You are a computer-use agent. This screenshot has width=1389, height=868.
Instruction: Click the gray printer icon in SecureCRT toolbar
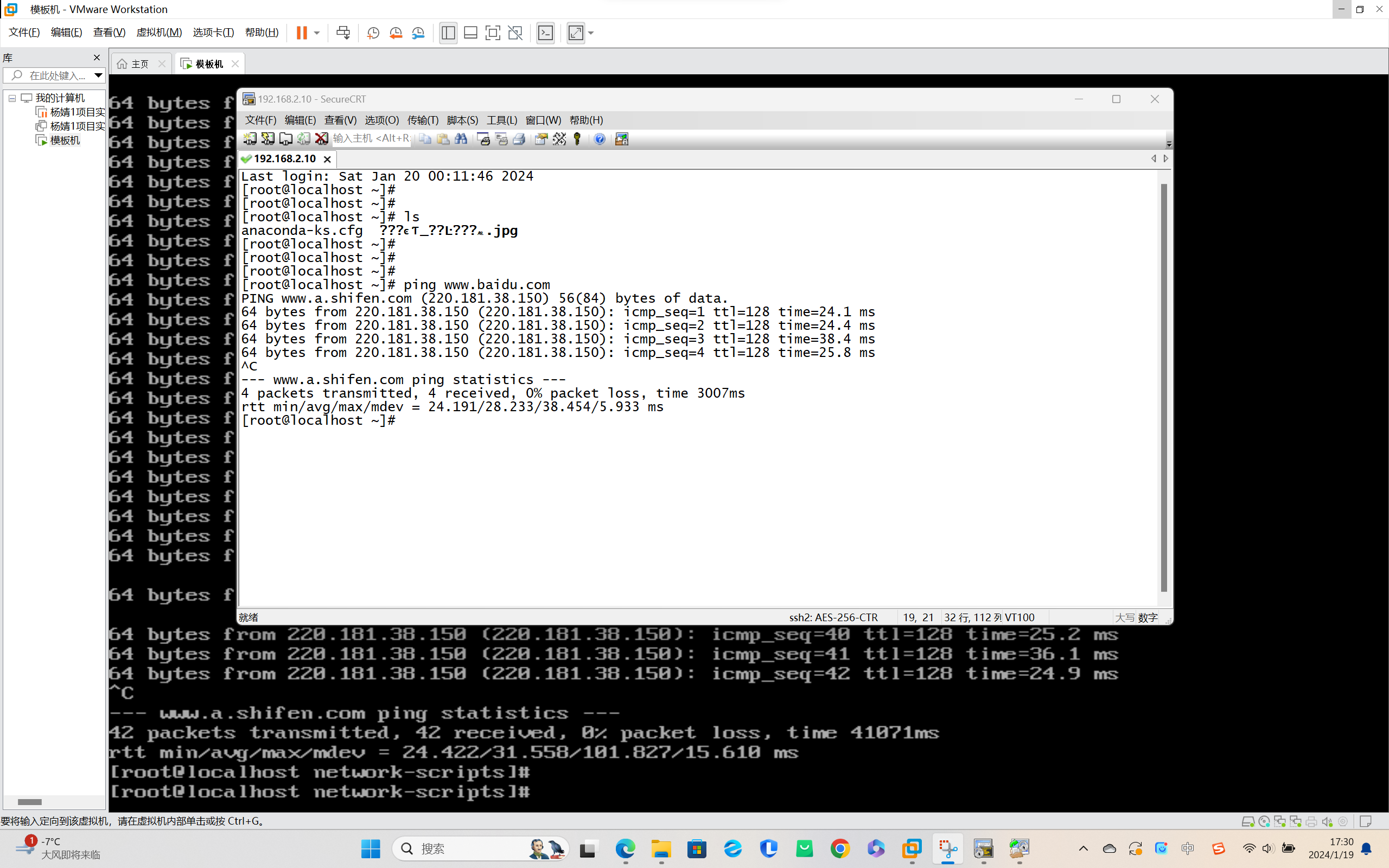(519, 139)
